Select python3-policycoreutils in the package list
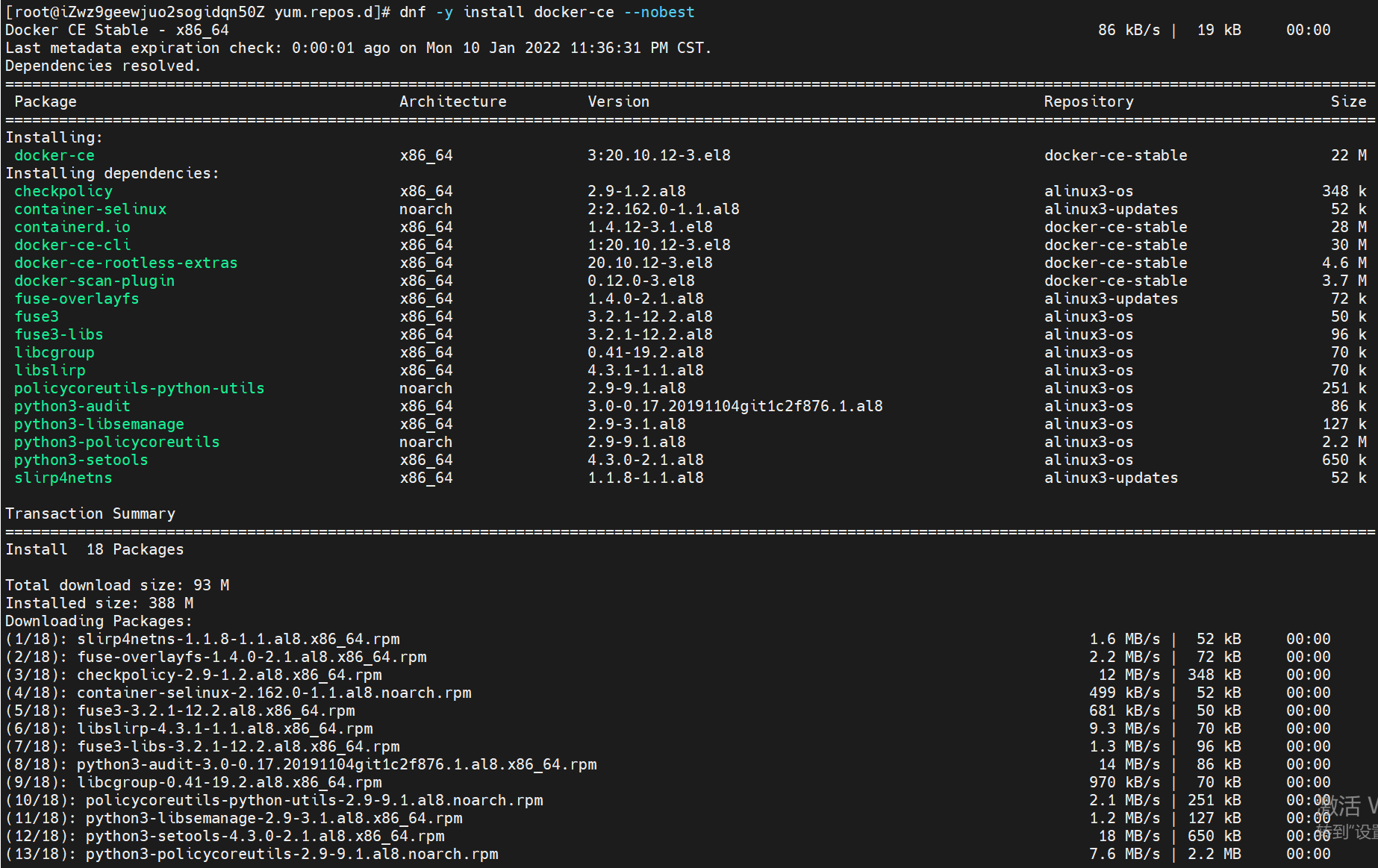1378x868 pixels. click(117, 442)
